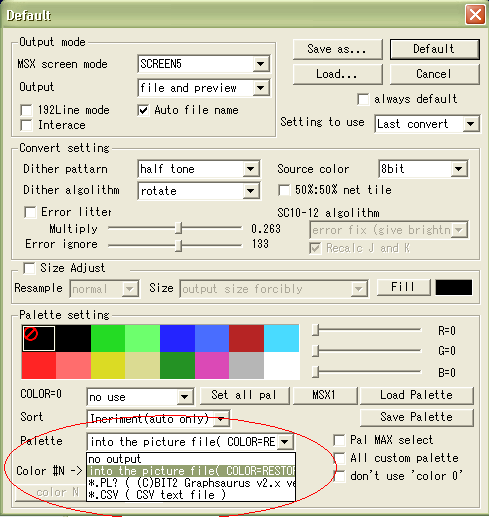Open the MSX screen mode dropdown
This screenshot has width=489, height=517.
point(261,64)
